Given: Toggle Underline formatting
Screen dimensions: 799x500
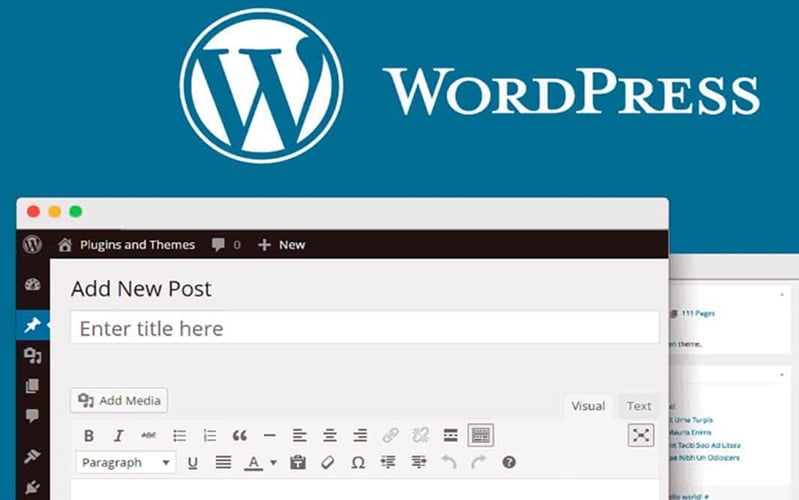Looking at the screenshot, I should pyautogui.click(x=193, y=463).
